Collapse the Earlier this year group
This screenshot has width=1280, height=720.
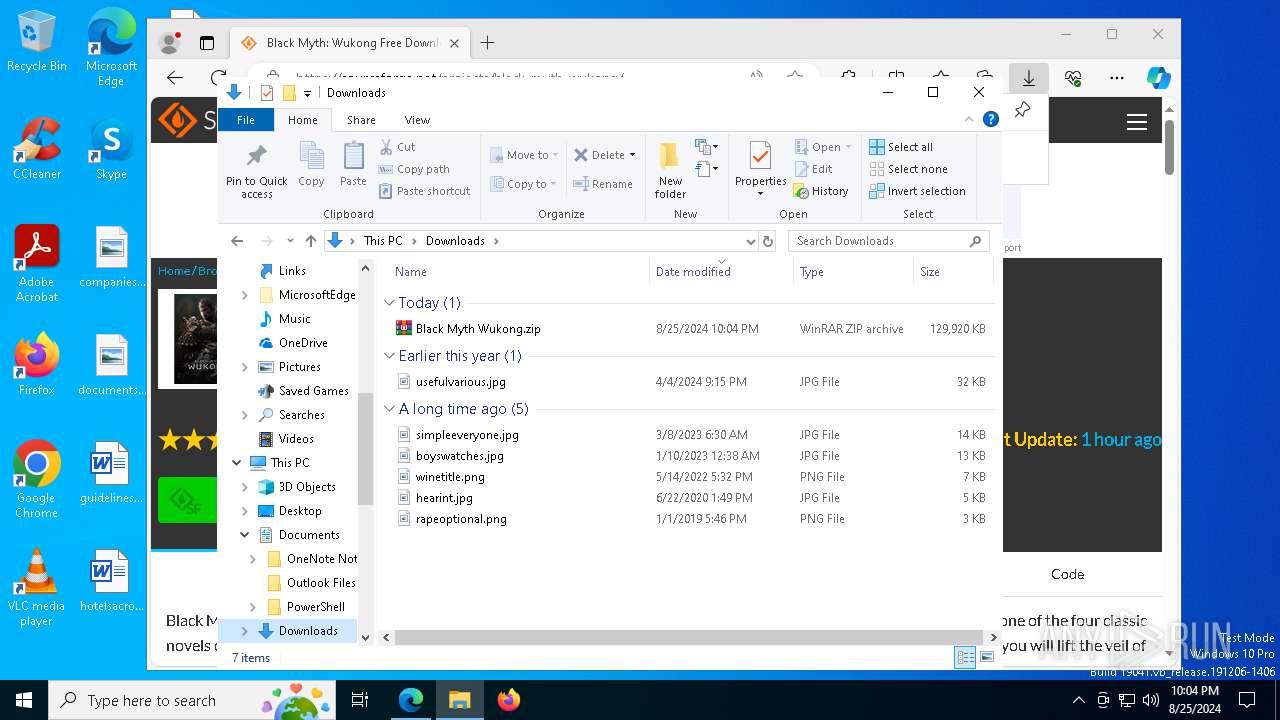tap(390, 356)
